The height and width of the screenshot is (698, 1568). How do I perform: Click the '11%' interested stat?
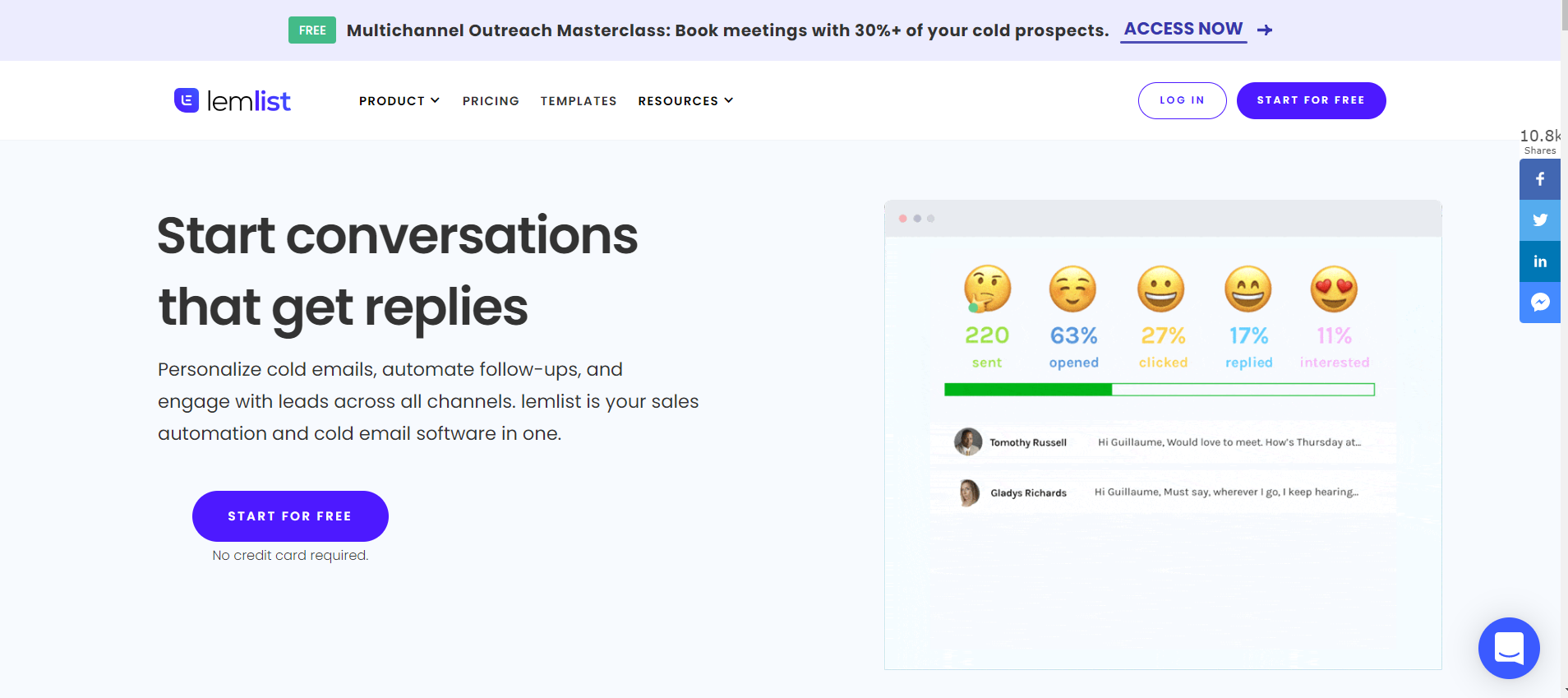[1335, 335]
